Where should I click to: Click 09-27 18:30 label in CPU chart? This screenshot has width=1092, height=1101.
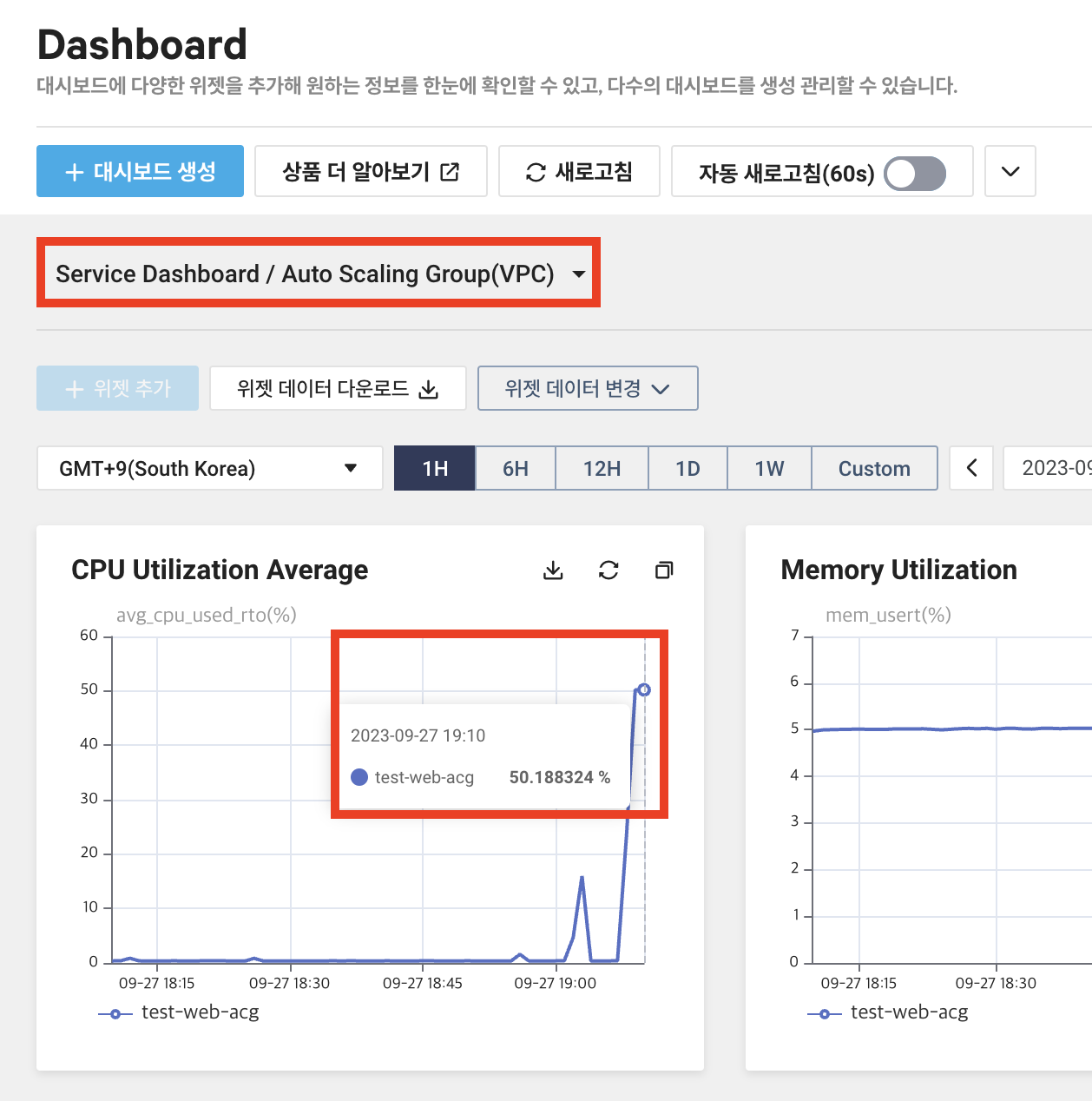tap(290, 983)
